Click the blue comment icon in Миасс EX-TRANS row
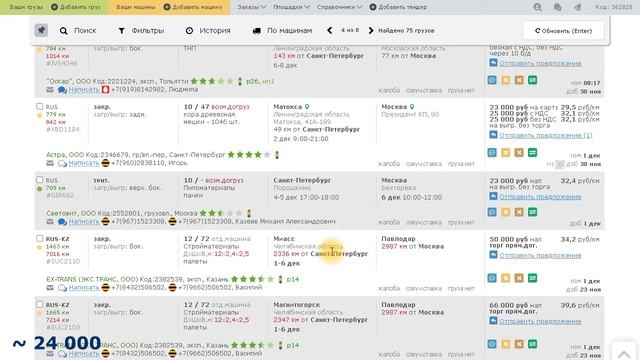This screenshot has height=360, width=640. [x=492, y=278]
